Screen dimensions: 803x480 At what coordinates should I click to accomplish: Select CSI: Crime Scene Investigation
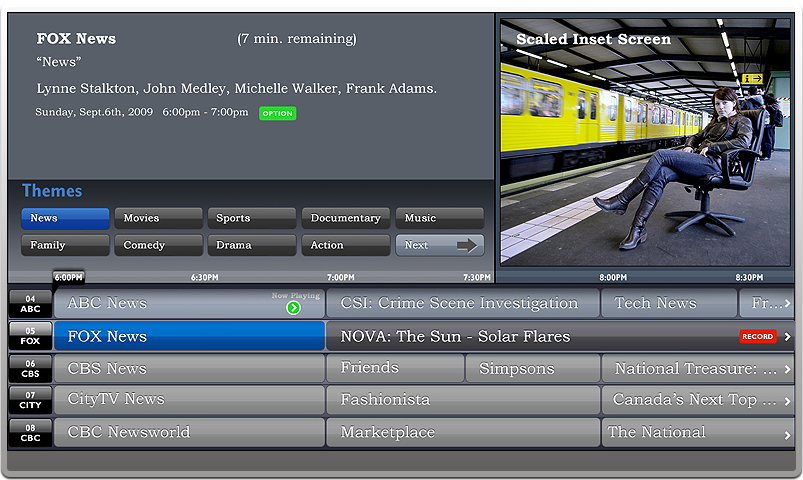pyautogui.click(x=463, y=303)
